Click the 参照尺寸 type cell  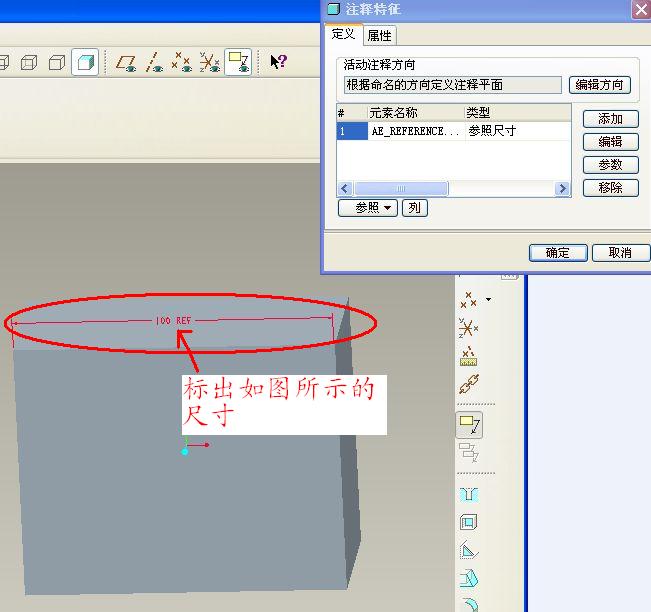[x=518, y=131]
